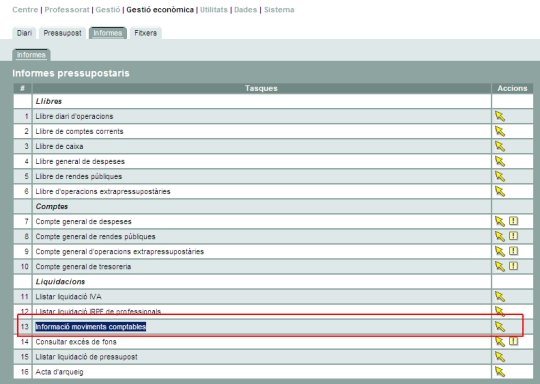540x384 pixels.
Task: Open the Sistema menu
Action: (279, 10)
